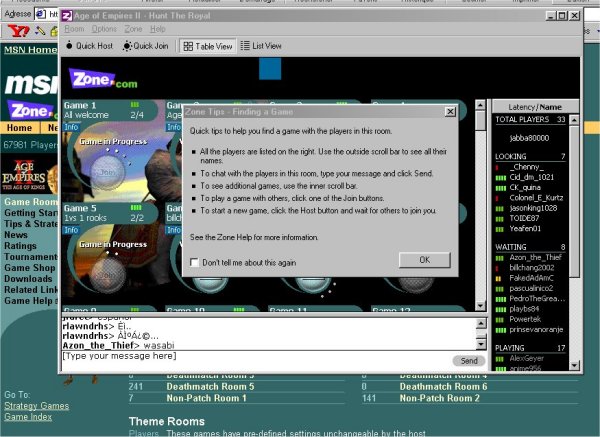Click the red latency icon beside Colonel_E_Kurtz
Image resolution: width=600 pixels, height=437 pixels.
pos(497,198)
